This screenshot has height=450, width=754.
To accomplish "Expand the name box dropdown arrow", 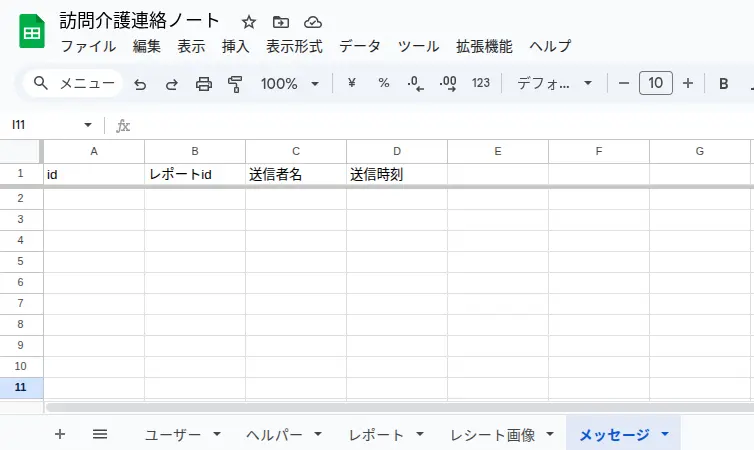I will coord(88,126).
